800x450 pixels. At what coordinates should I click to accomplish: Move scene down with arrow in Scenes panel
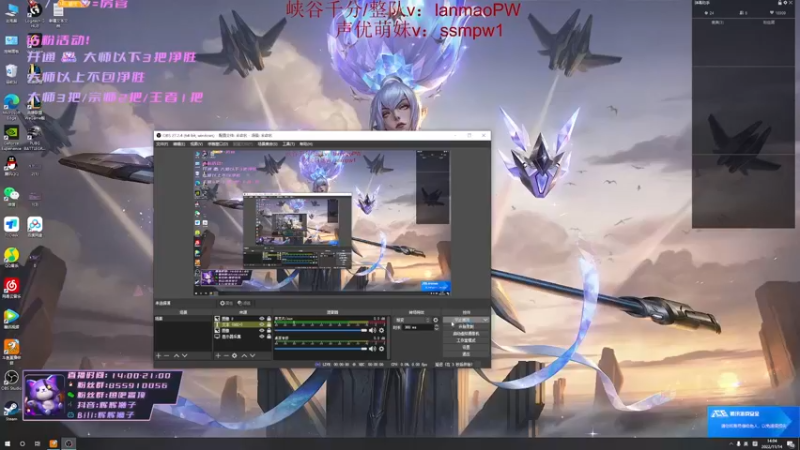tap(185, 356)
